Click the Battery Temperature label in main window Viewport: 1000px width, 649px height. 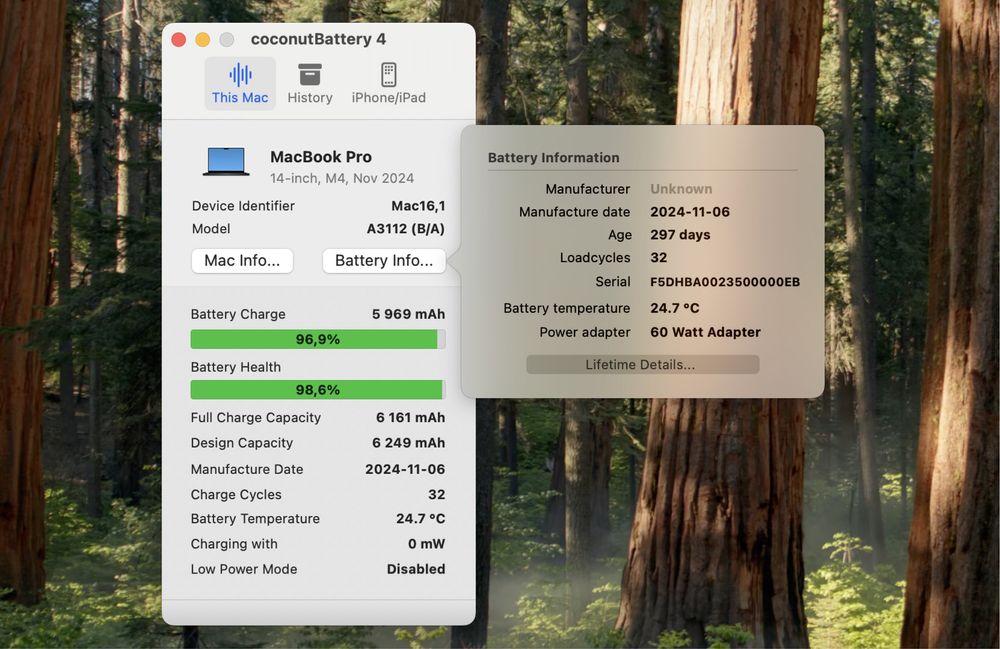tap(255, 519)
